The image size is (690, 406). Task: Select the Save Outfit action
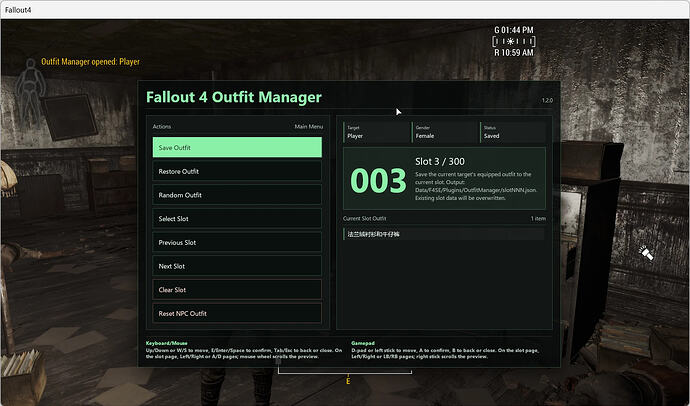point(237,147)
